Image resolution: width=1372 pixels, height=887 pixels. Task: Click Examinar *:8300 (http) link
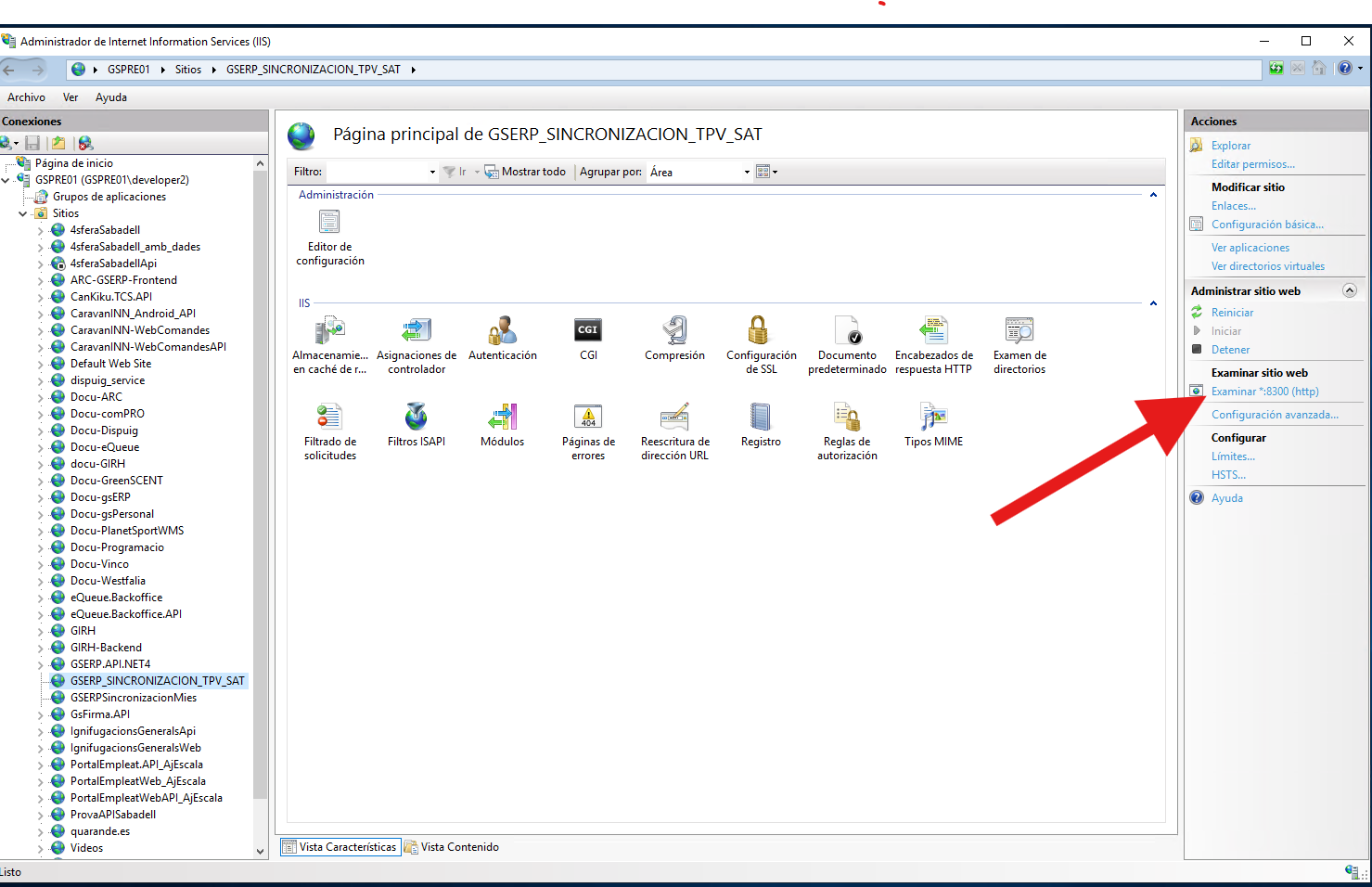click(1264, 392)
